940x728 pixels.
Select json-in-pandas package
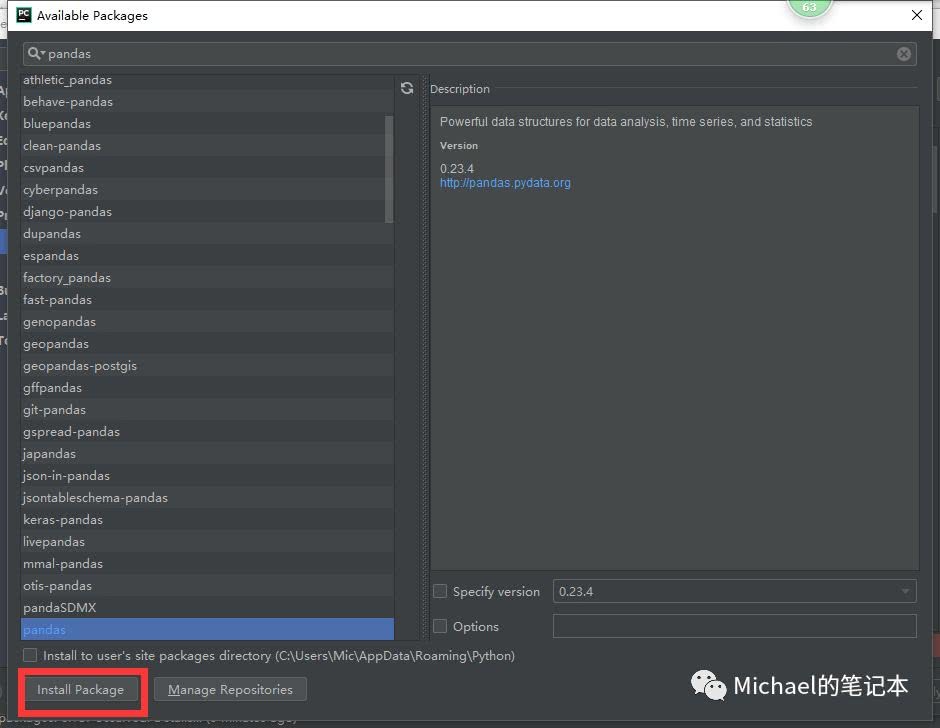[x=207, y=476]
